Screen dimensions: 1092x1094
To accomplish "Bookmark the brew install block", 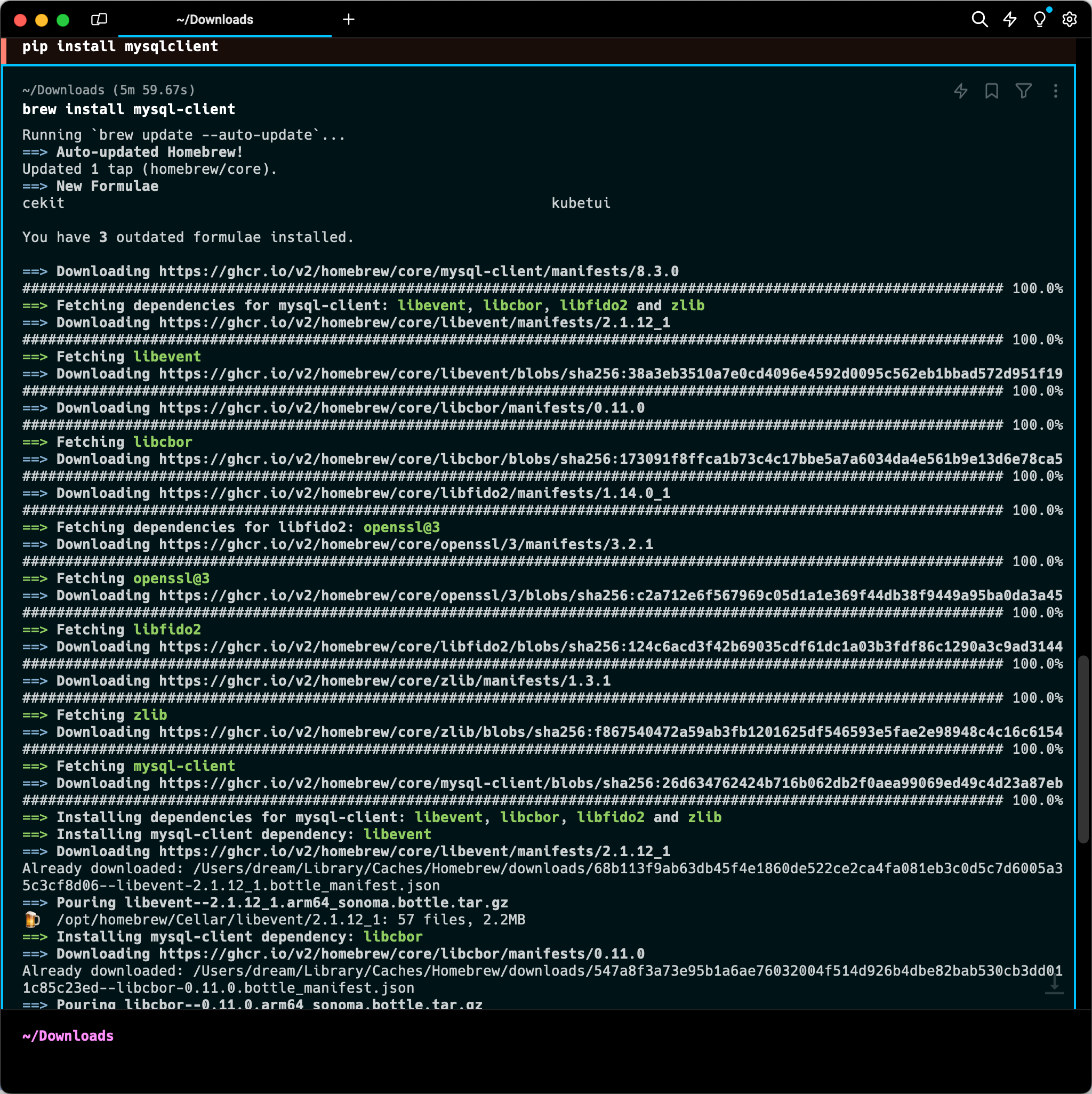I will 992,91.
